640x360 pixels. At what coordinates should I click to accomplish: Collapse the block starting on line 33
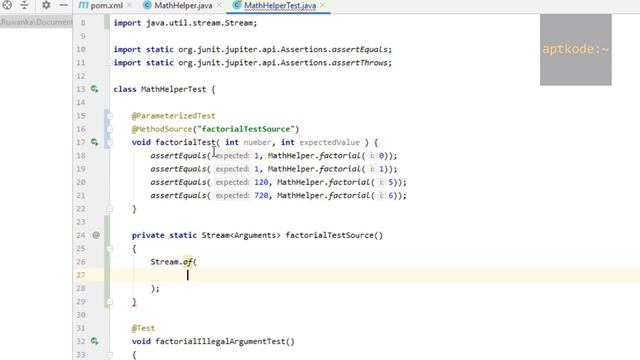[109, 355]
